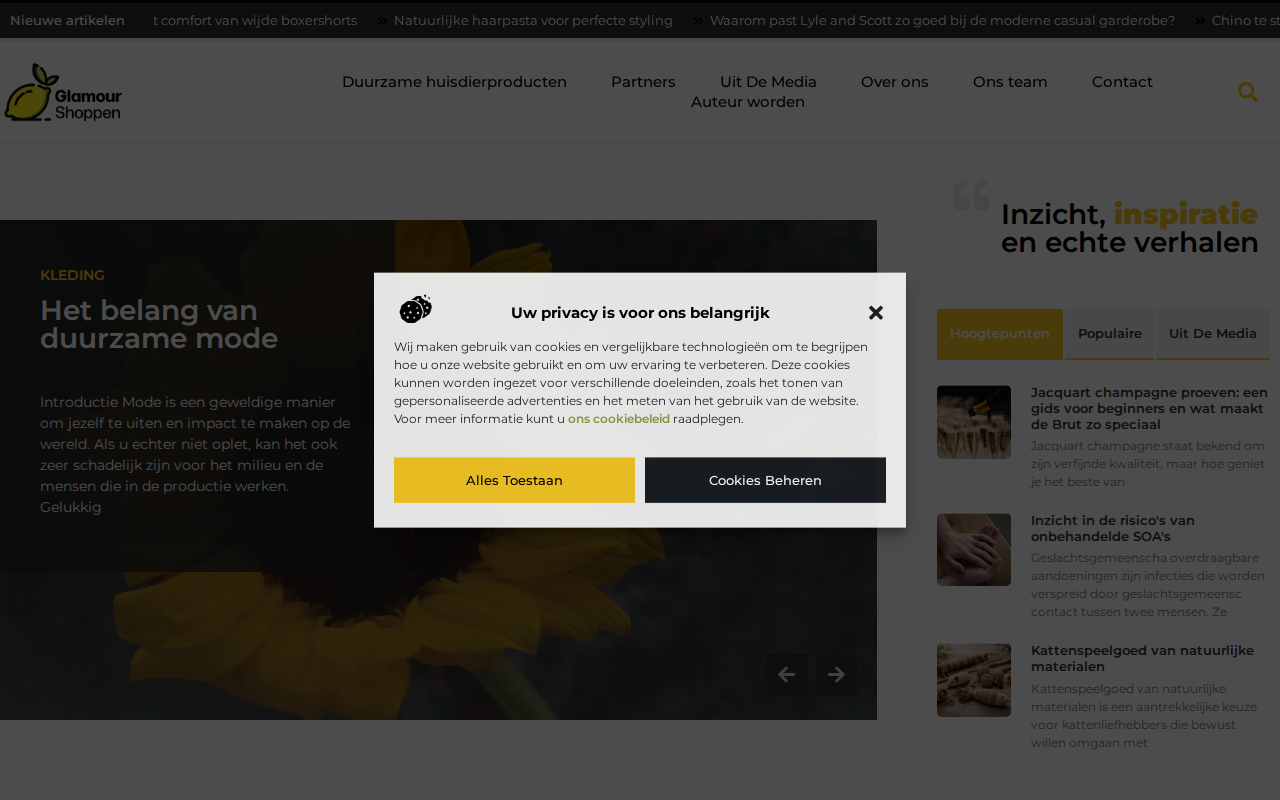Click the cat toys thumbnail
Screen dimensions: 1280x800
point(974,680)
